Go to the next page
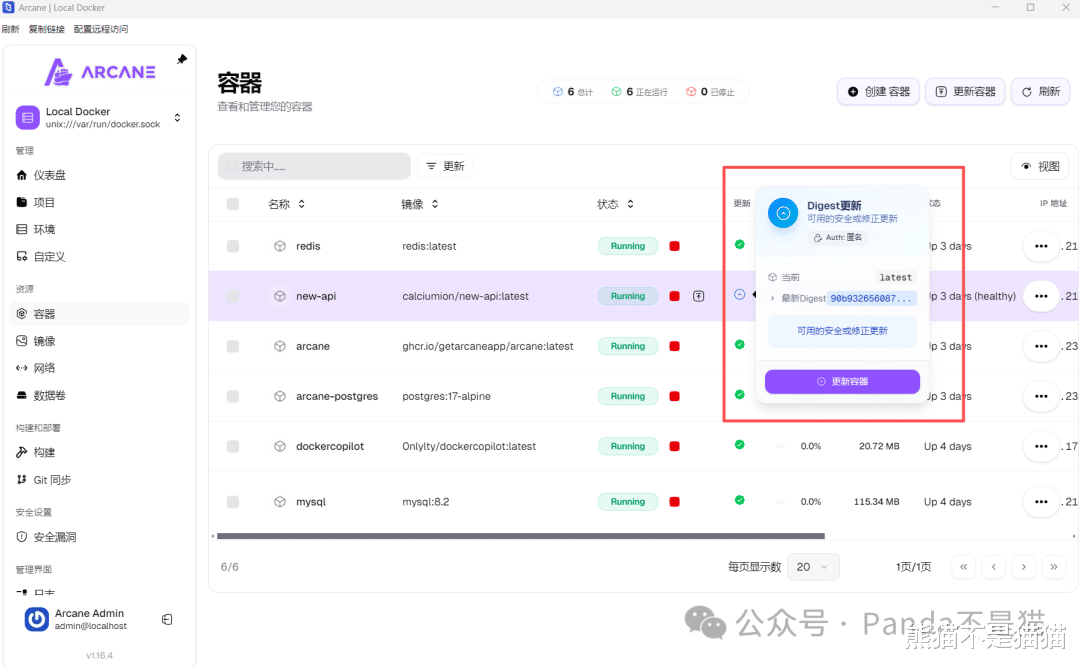This screenshot has width=1080, height=667. click(1024, 566)
